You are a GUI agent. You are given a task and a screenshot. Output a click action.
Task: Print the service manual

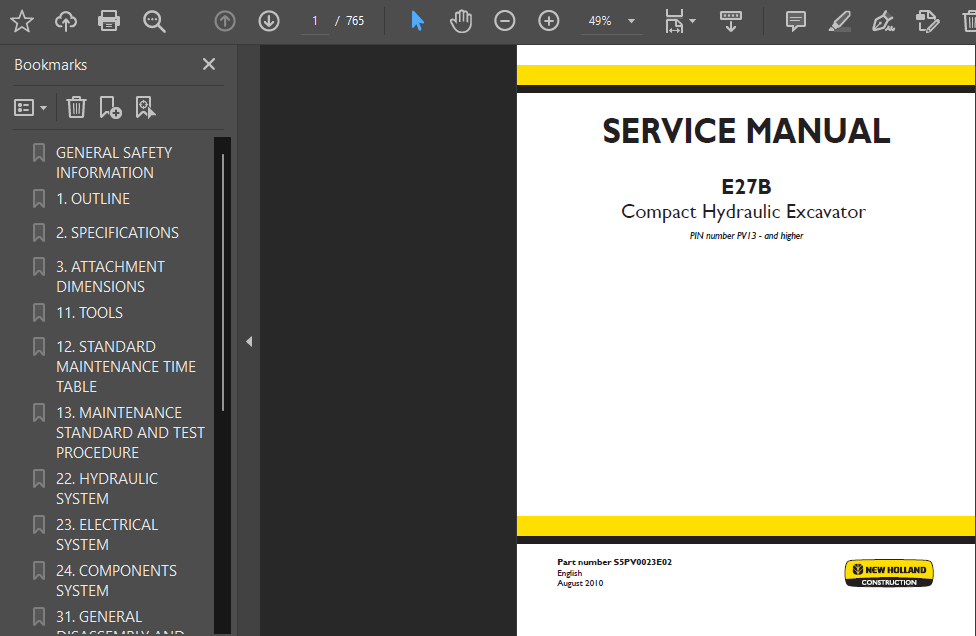pos(109,21)
